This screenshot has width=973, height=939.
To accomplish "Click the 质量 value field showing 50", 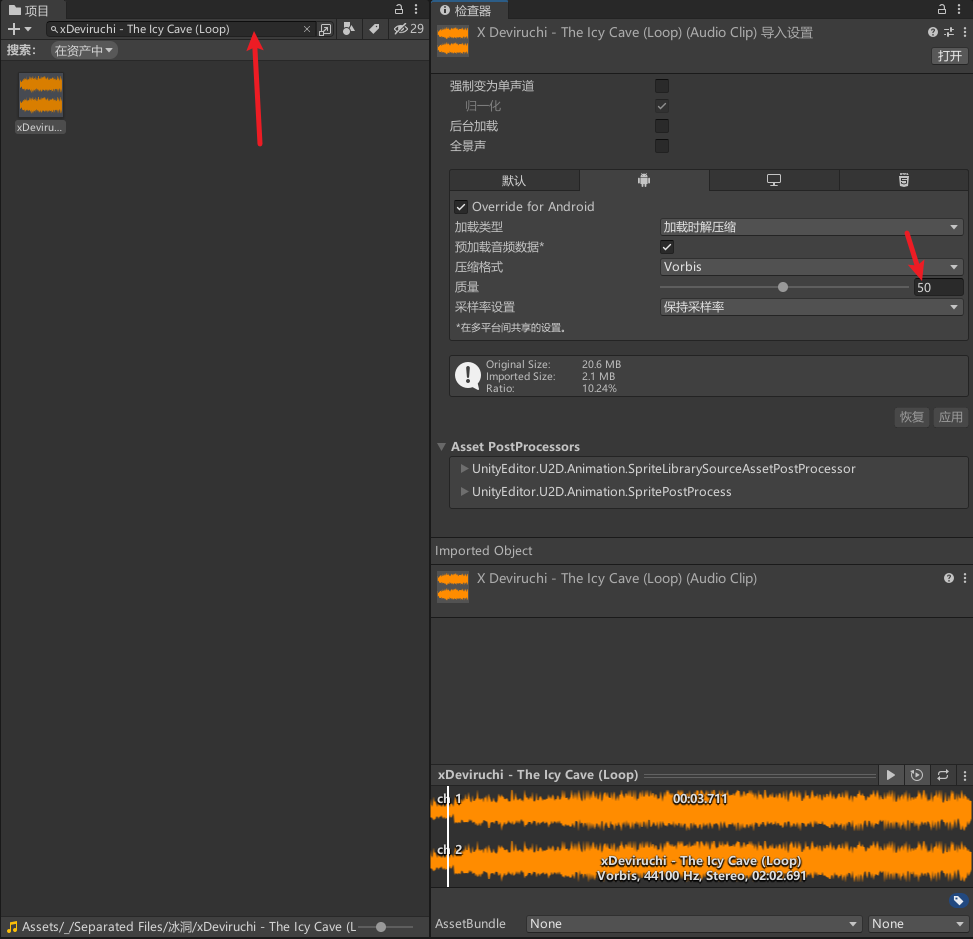I will click(938, 287).
